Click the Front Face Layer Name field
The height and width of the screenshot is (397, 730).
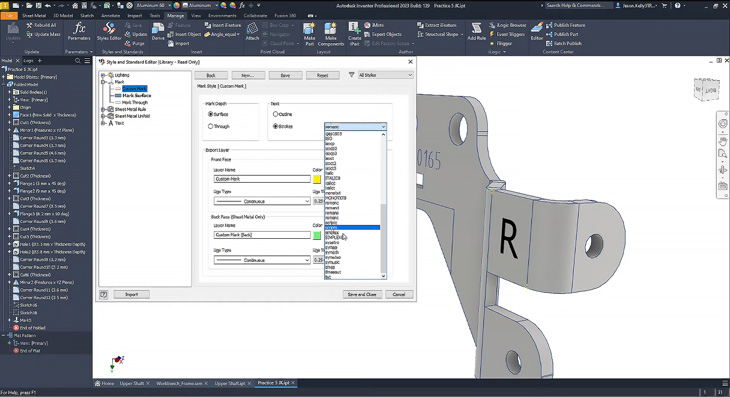coord(262,179)
